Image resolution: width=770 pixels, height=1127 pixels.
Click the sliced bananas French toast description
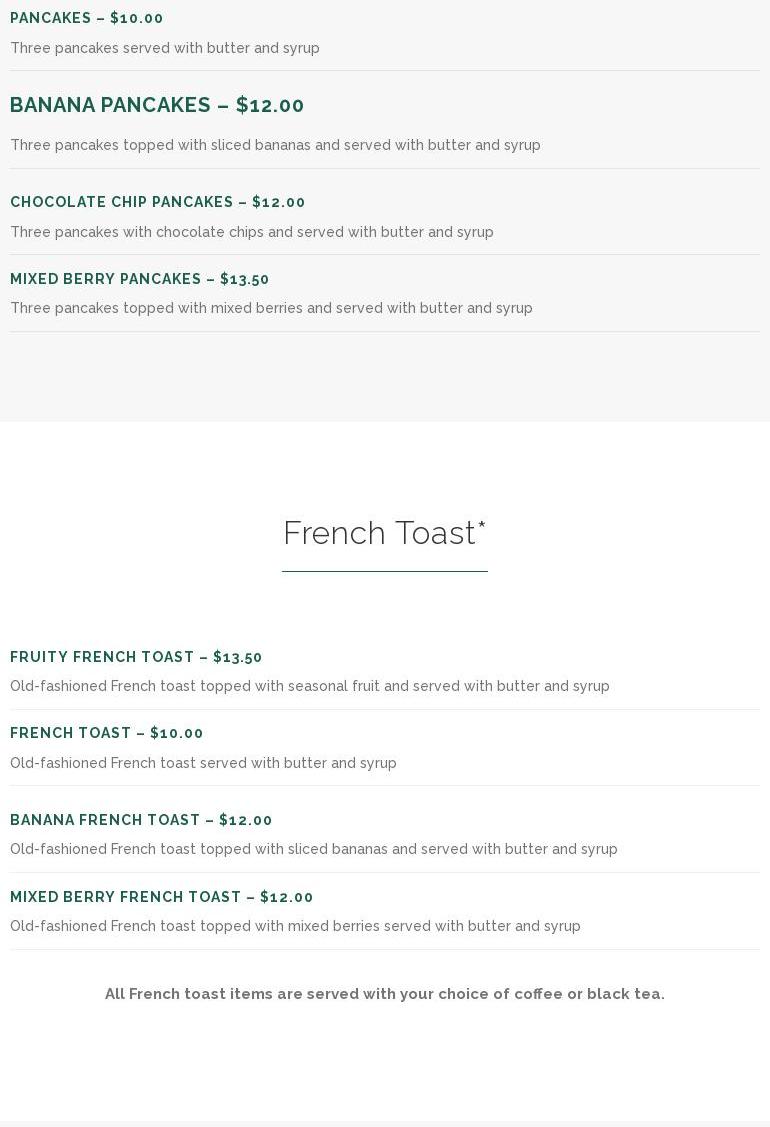(314, 849)
